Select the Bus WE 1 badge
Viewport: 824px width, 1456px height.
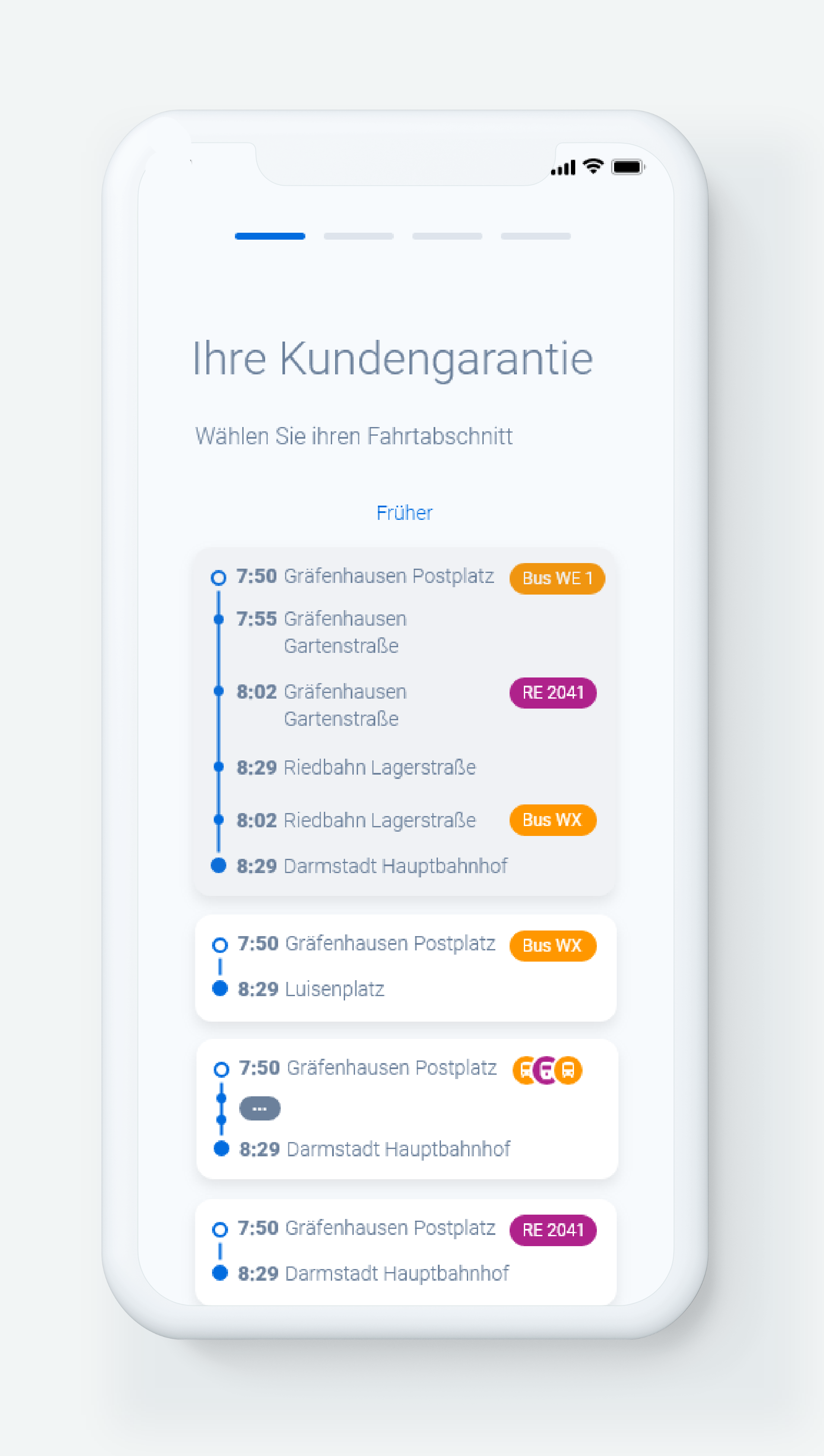(557, 578)
